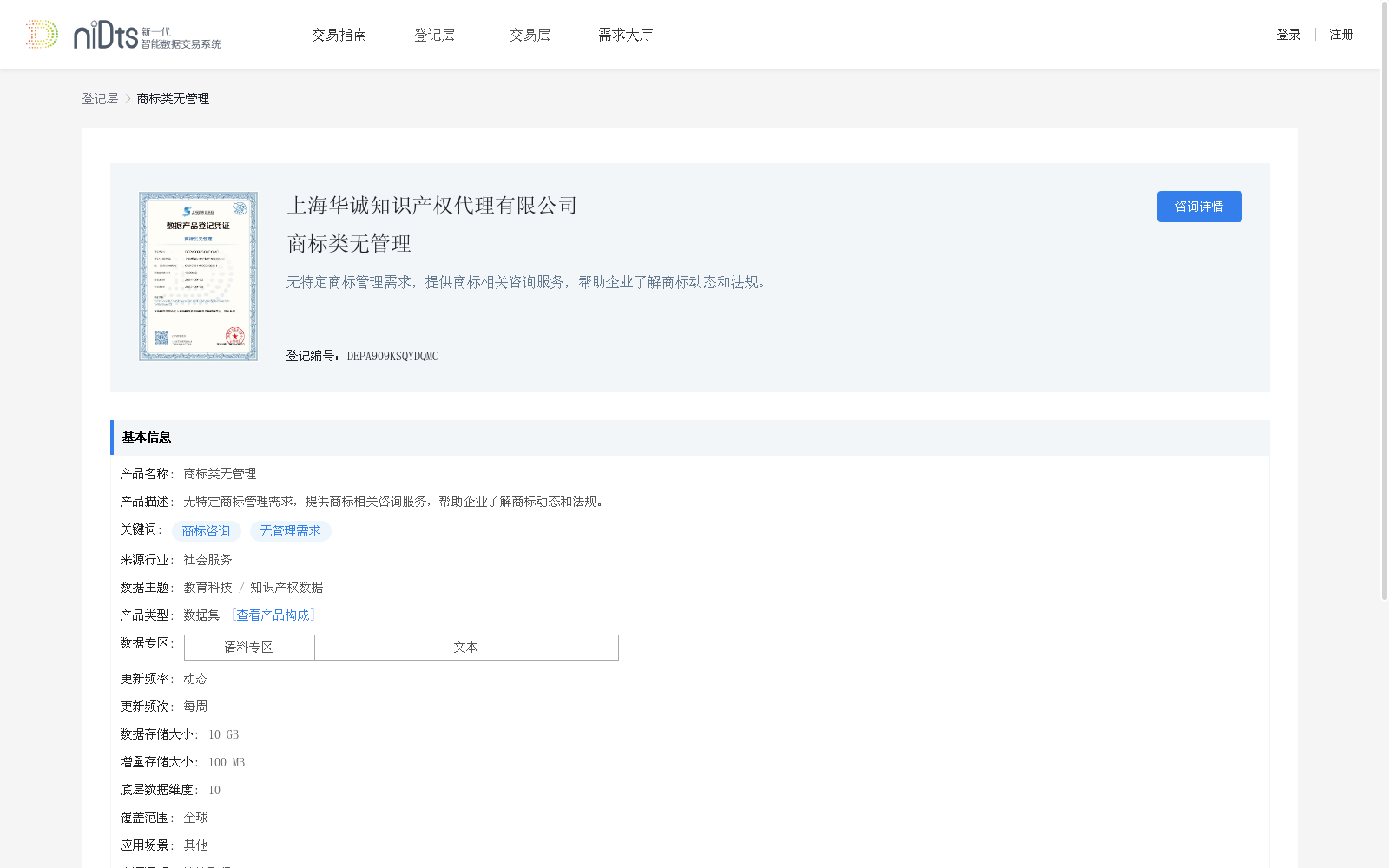Open the data product certificate thumbnail
The width and height of the screenshot is (1389, 868).
(198, 276)
